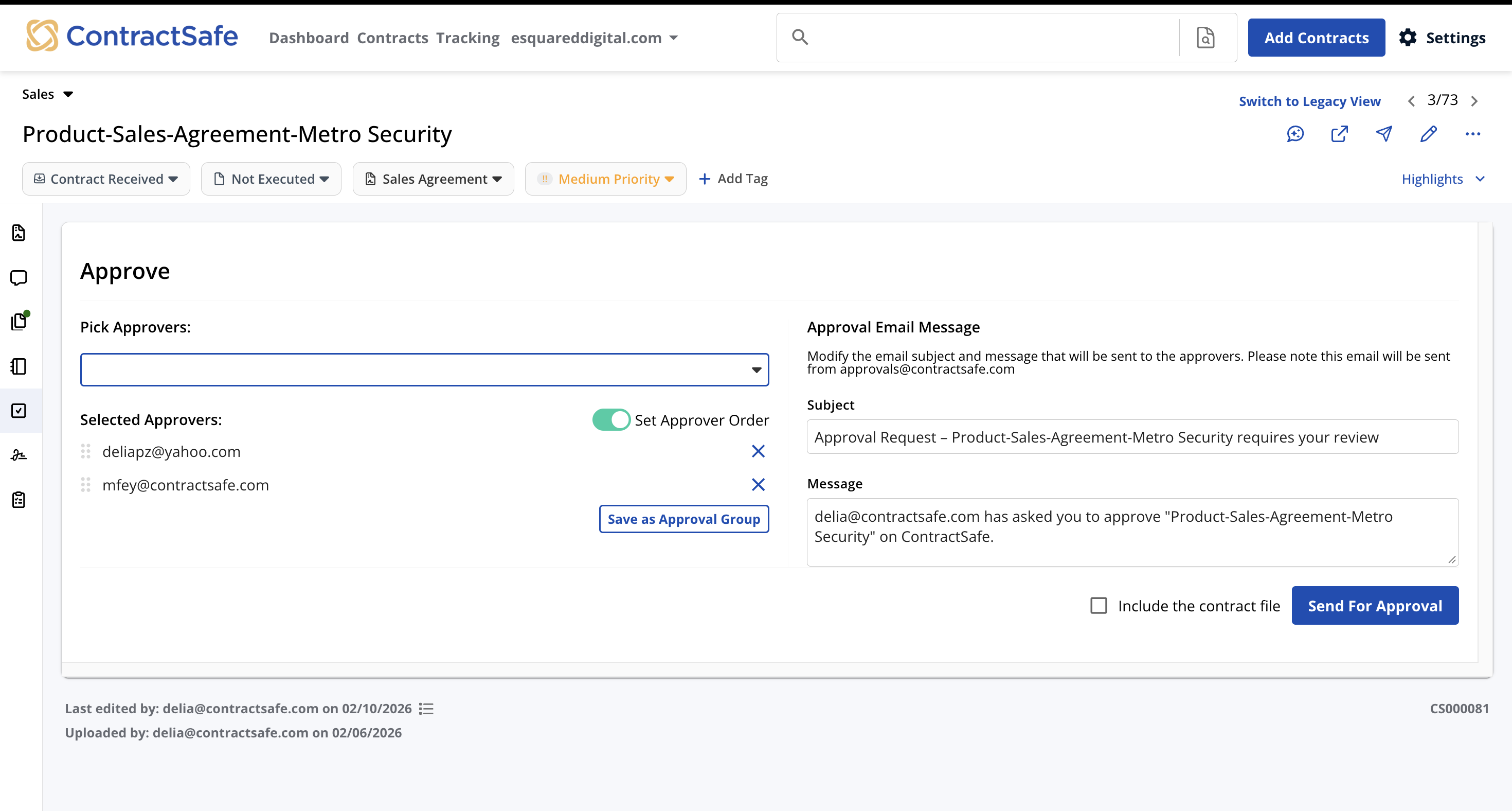Click the contract title Product-Sales-Agreement-Metro Security
The height and width of the screenshot is (811, 1512).
(237, 134)
